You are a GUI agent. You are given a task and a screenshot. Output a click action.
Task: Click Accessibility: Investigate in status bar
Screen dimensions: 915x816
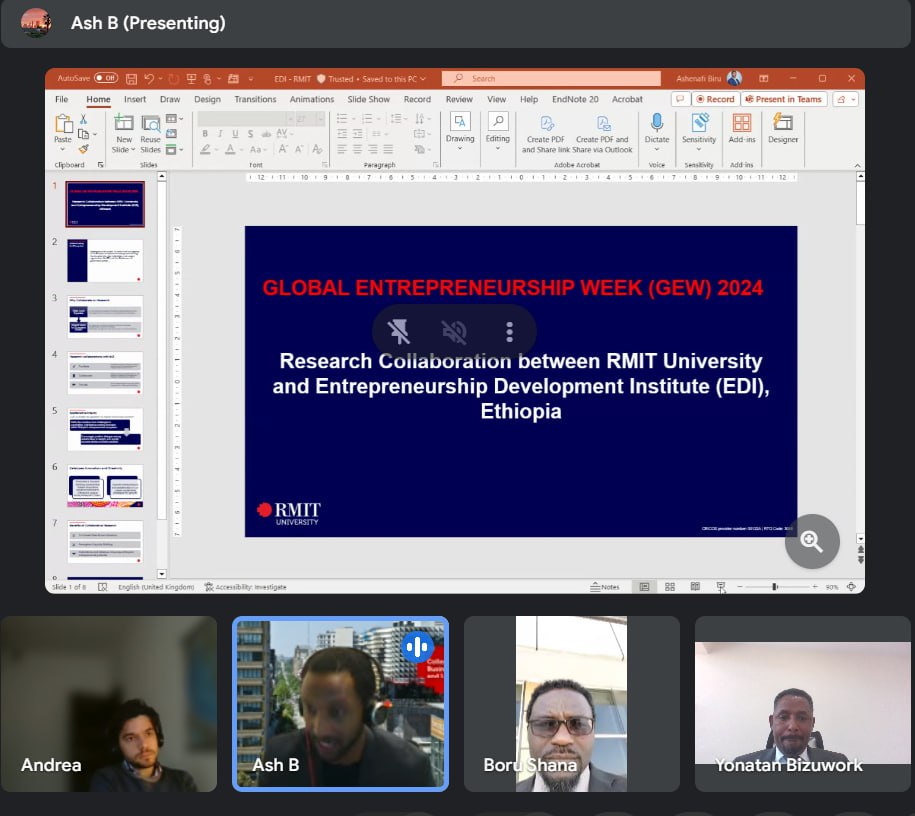[245, 587]
